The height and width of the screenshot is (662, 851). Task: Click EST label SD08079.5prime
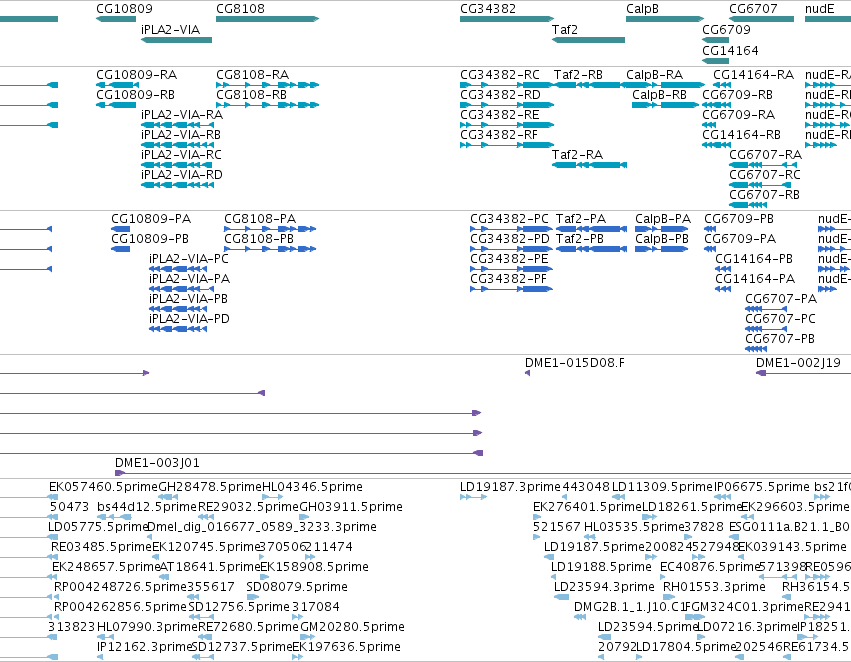point(297,587)
